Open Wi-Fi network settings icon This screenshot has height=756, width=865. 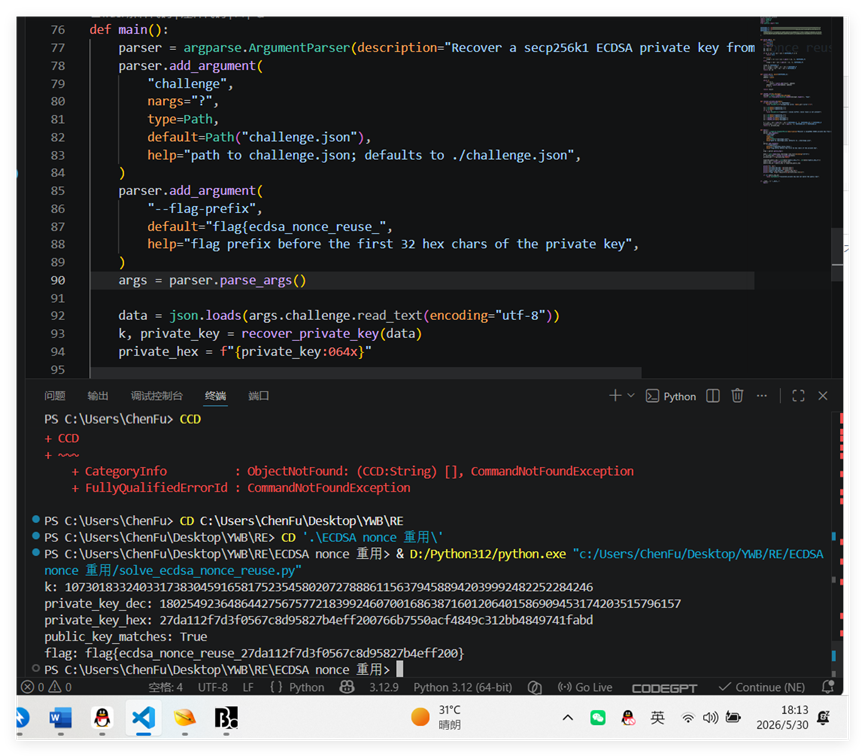coord(688,718)
